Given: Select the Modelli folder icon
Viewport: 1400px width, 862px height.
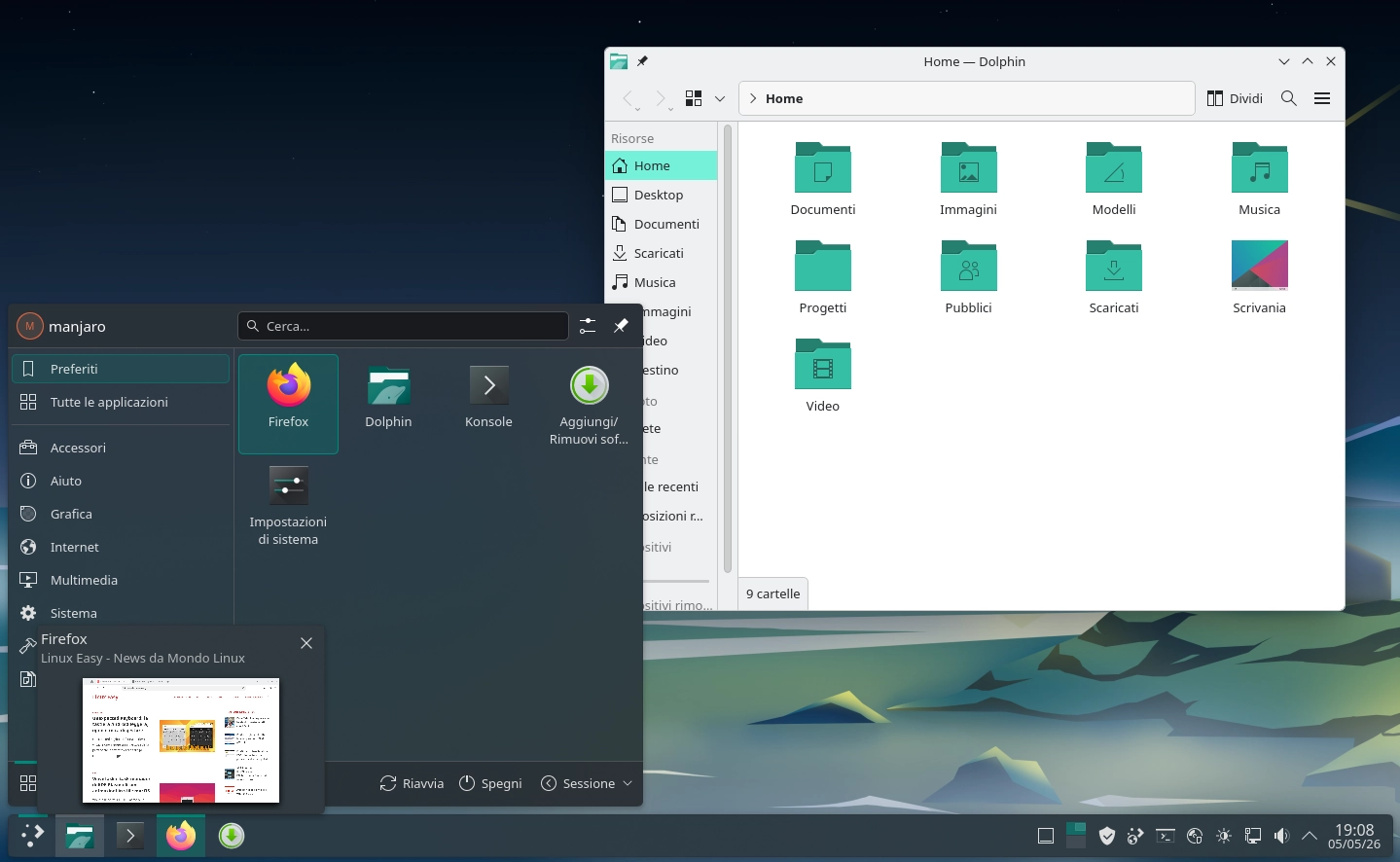Looking at the screenshot, I should point(1114,167).
